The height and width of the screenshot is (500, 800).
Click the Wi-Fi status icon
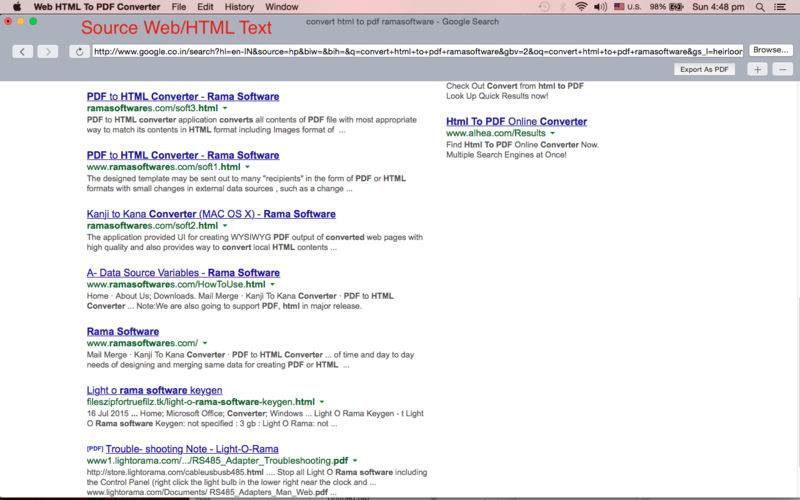coord(581,7)
